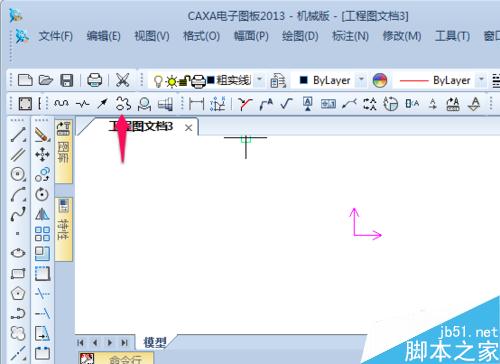Toggle layer lock padlock icon
500x364 pixels.
(184, 81)
